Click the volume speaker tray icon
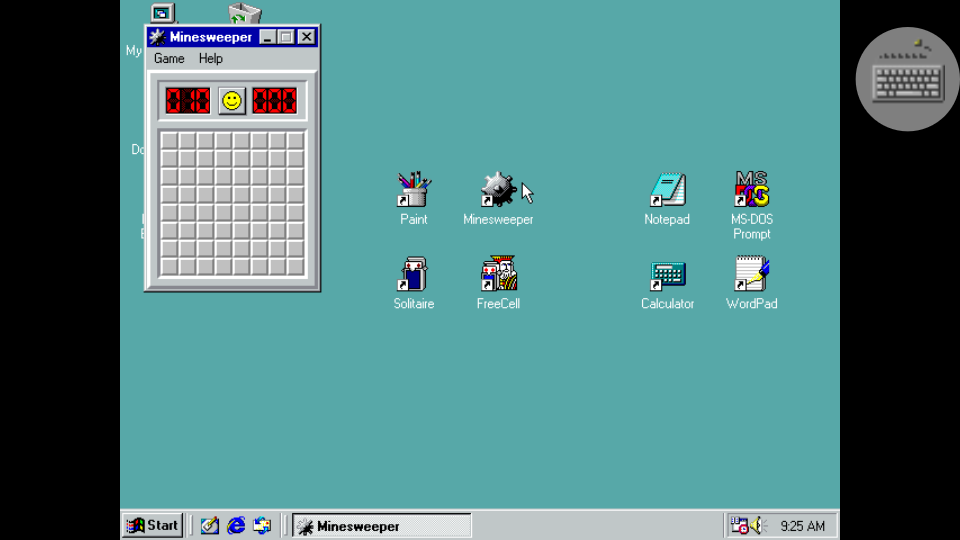 pos(759,525)
